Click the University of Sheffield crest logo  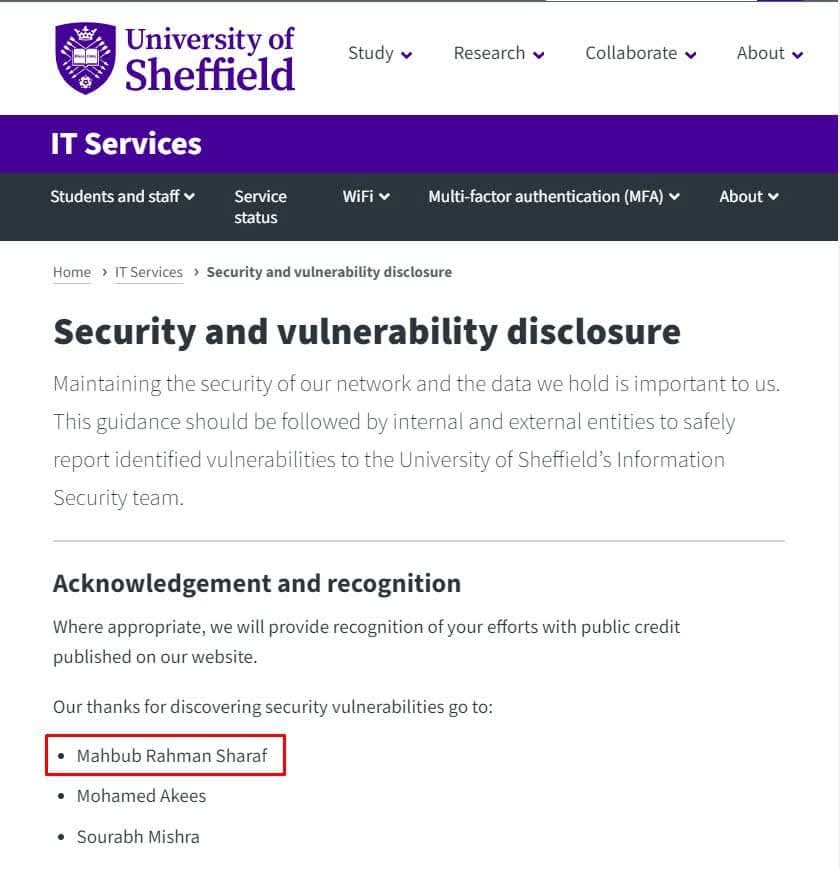[85, 57]
